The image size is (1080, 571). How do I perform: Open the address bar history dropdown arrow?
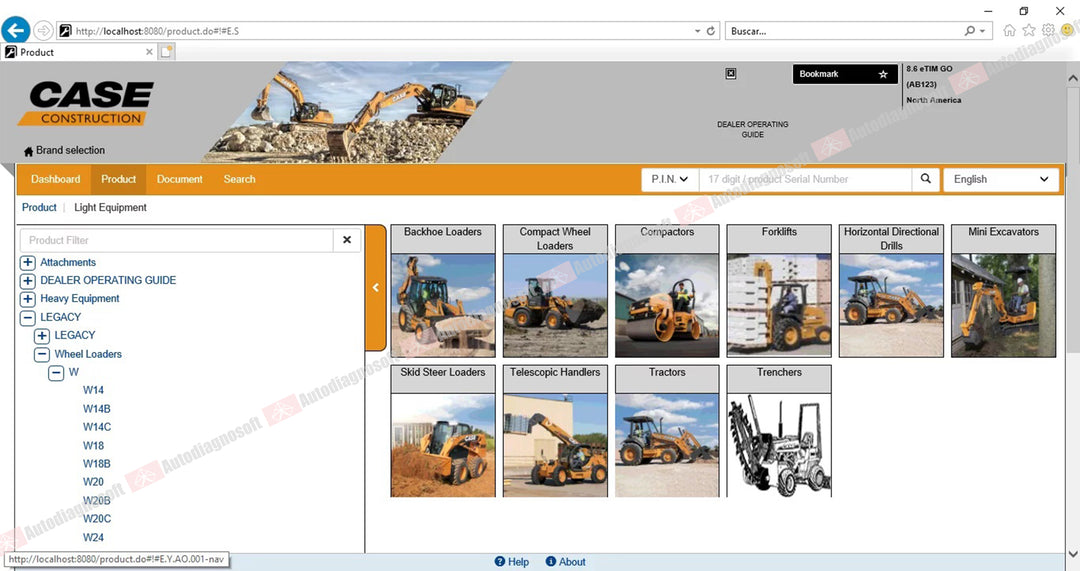click(x=698, y=31)
